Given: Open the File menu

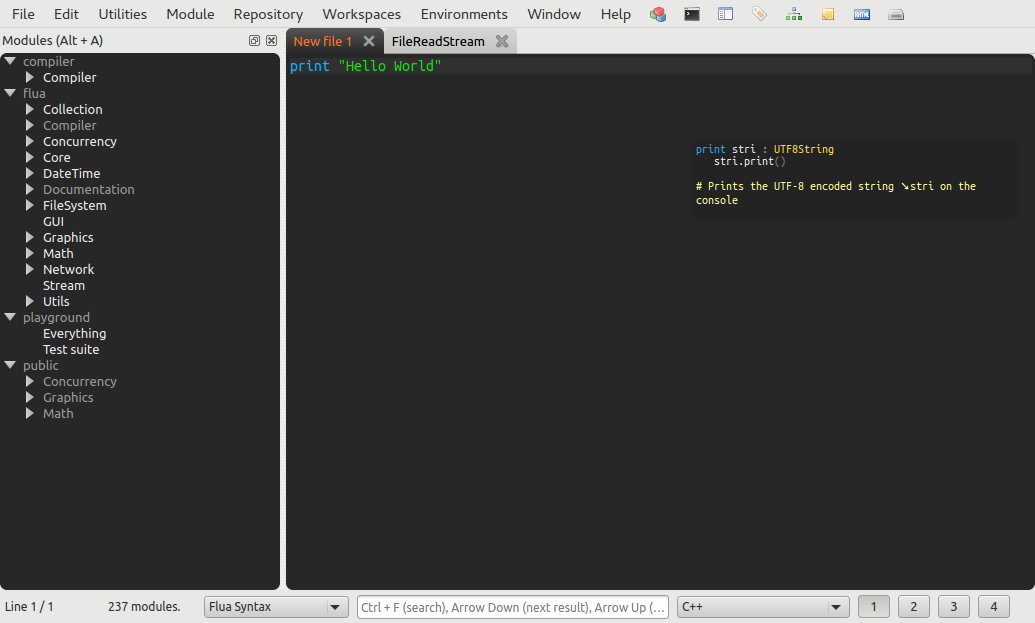Looking at the screenshot, I should pyautogui.click(x=23, y=14).
